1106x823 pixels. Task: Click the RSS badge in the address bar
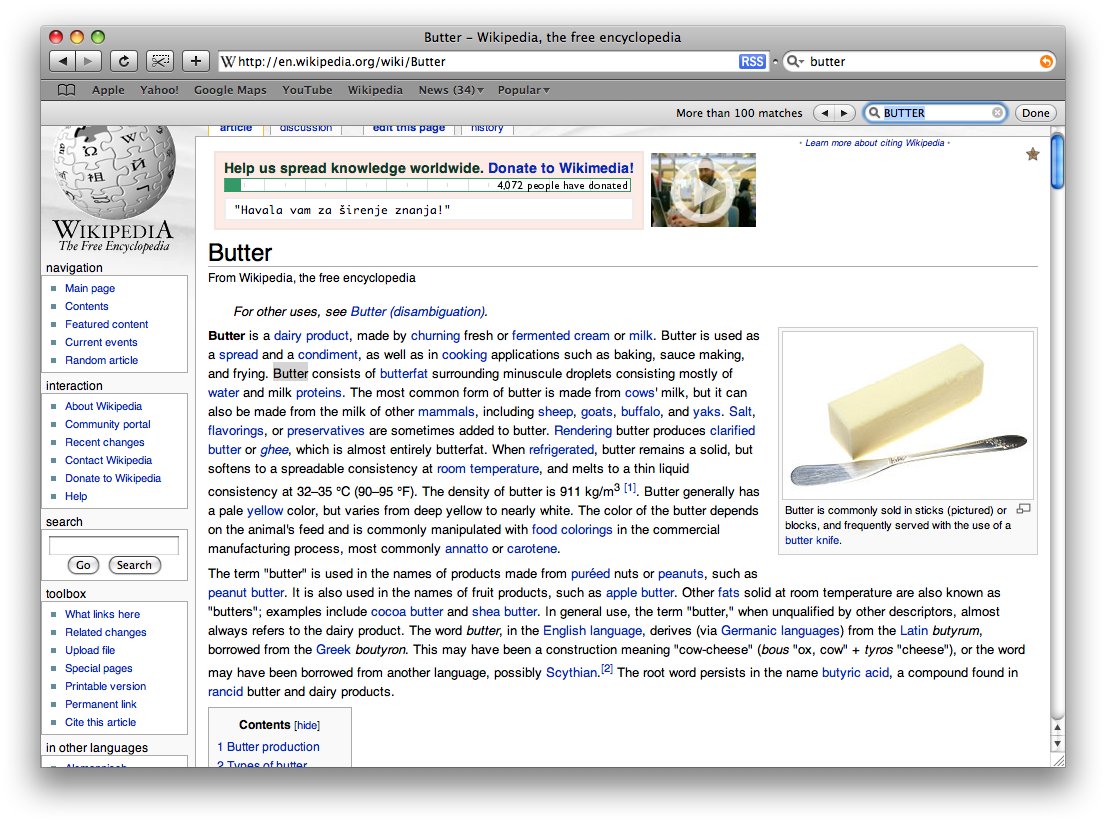click(x=752, y=61)
